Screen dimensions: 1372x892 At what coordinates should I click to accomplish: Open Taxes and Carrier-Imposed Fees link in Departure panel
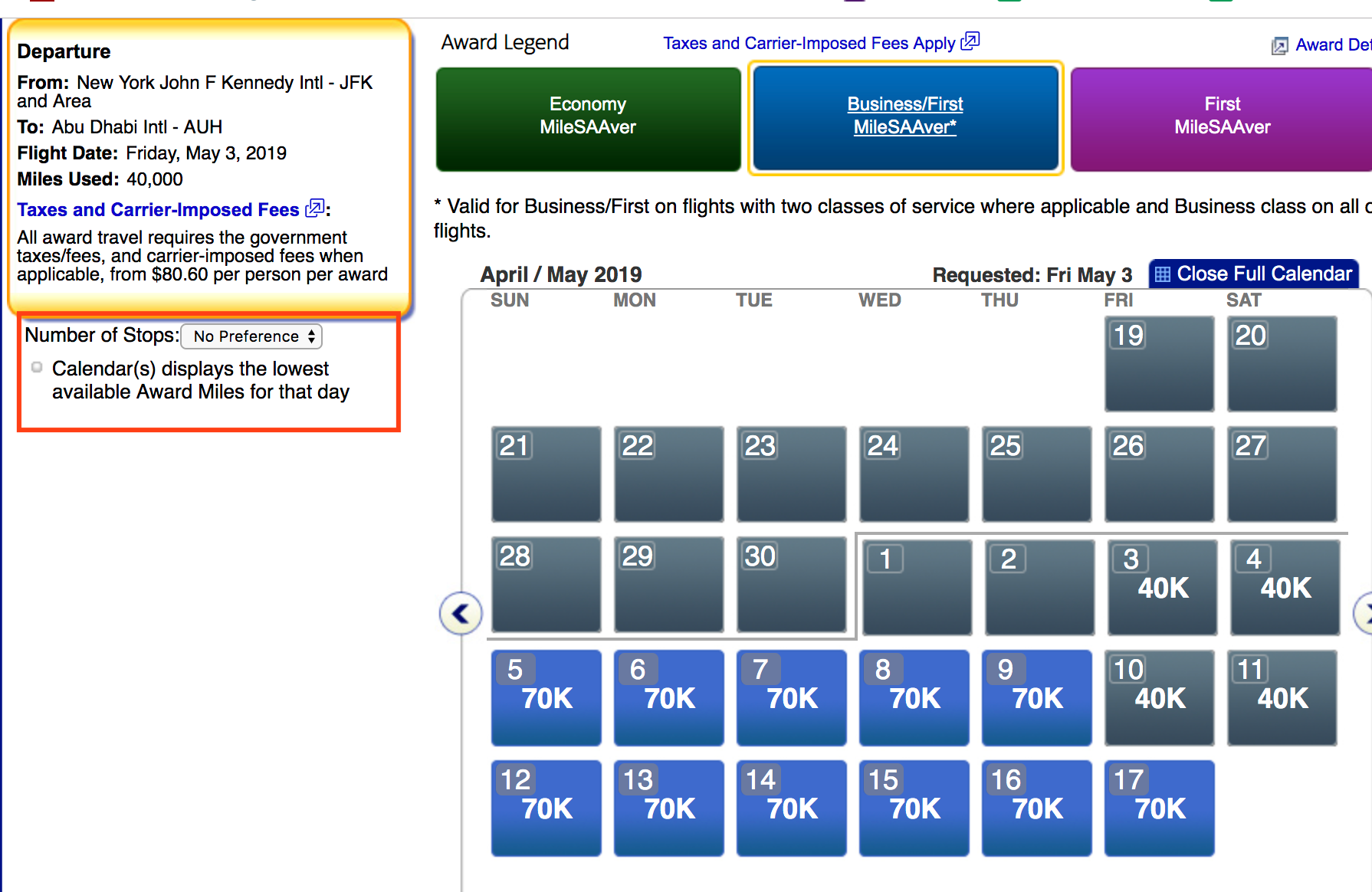tap(158, 209)
